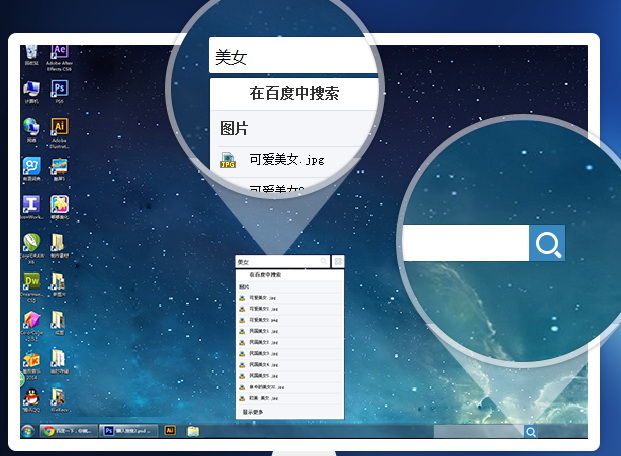Open the blue Youdao dictionary desktop shortcut
Screen dimensions: 621x456
pyautogui.click(x=31, y=169)
